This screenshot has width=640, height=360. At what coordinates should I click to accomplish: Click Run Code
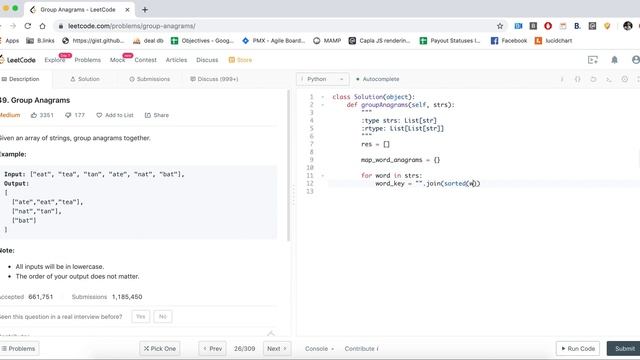(578, 349)
